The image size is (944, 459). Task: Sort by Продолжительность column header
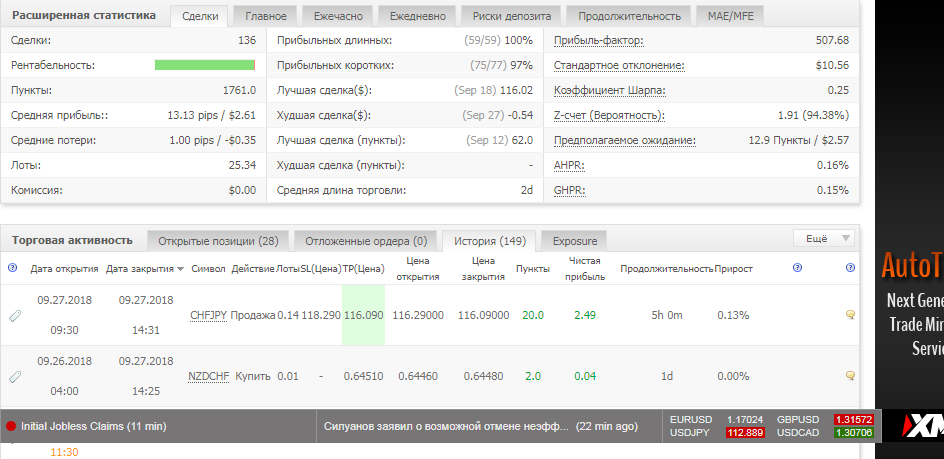click(667, 269)
